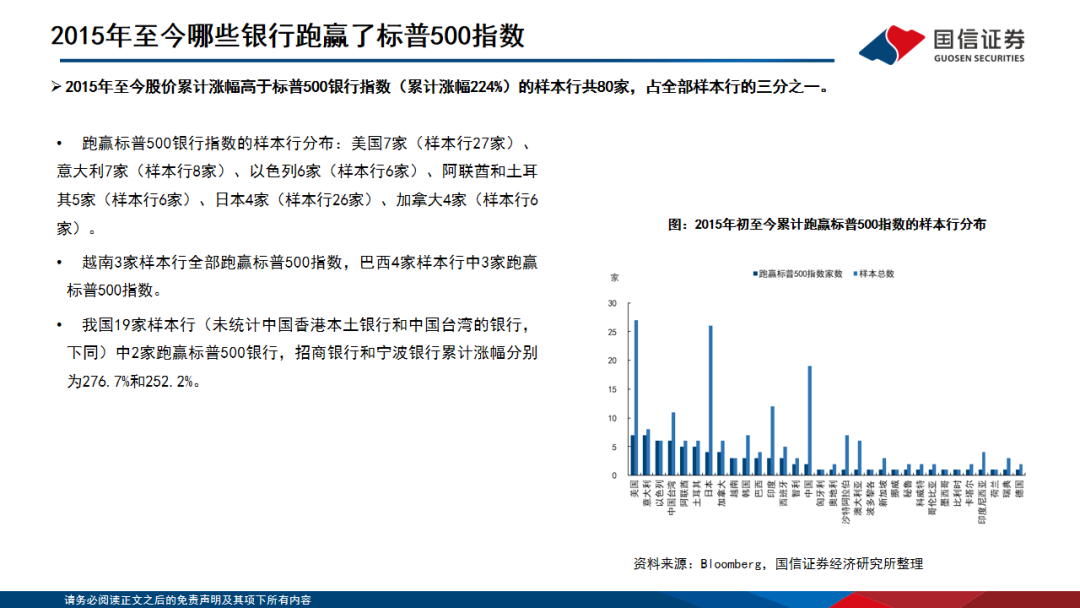Click the 0 mark on the vertical axis
This screenshot has height=608, width=1080.
point(614,473)
